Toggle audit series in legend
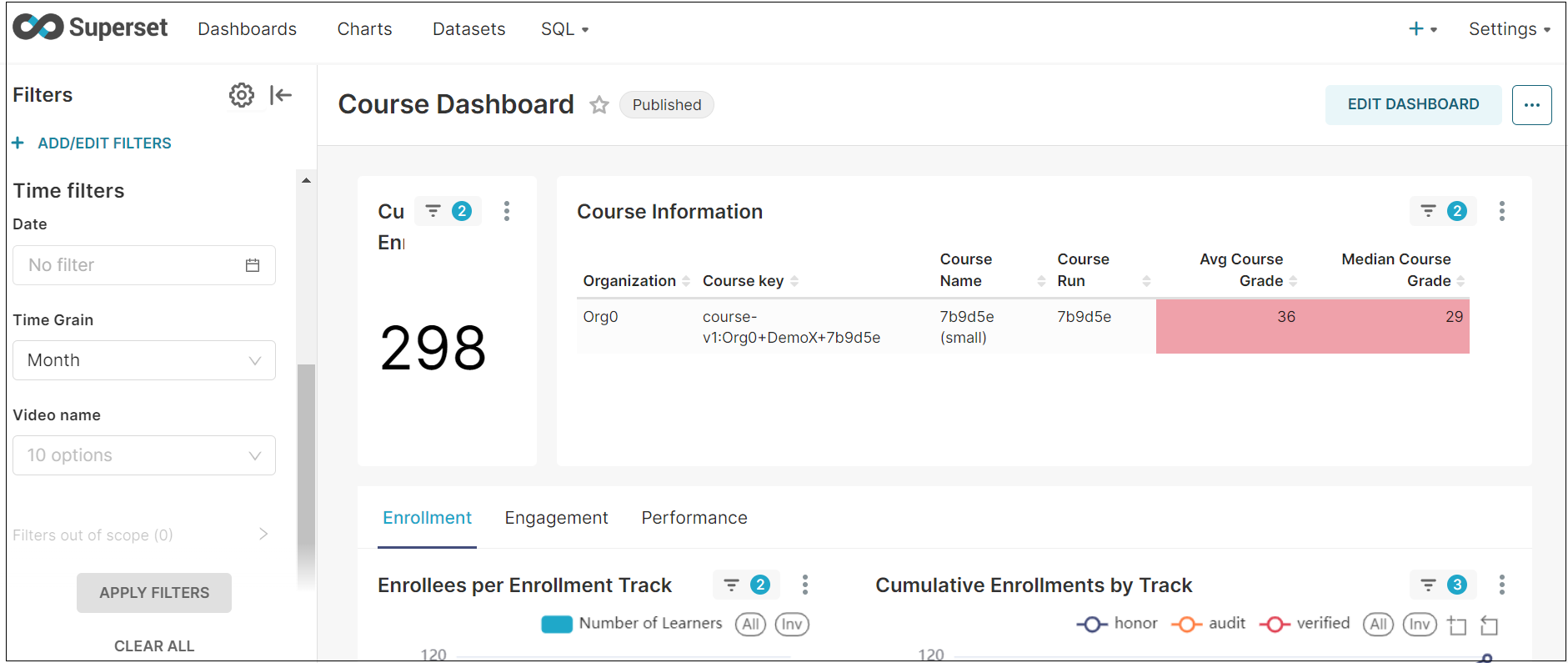The image size is (1568, 663). [1209, 624]
